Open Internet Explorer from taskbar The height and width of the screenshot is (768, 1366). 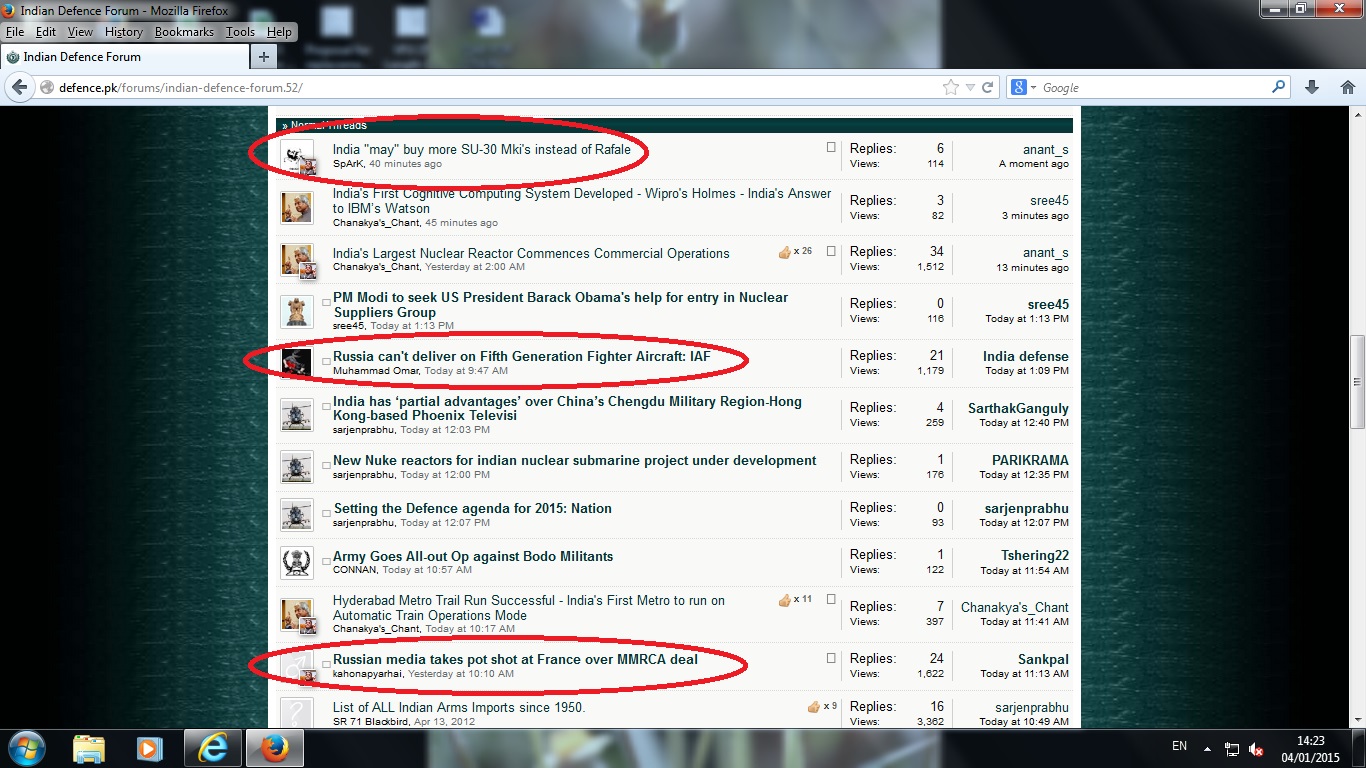point(212,748)
